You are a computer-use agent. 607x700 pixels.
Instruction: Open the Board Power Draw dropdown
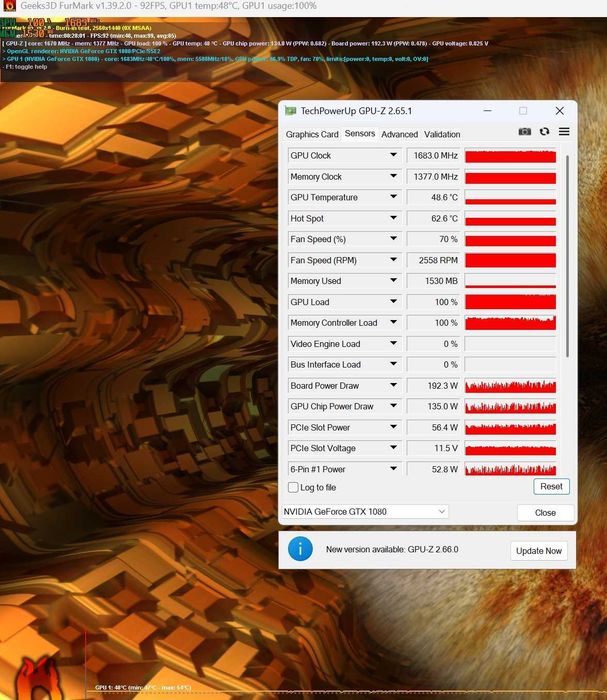click(393, 385)
